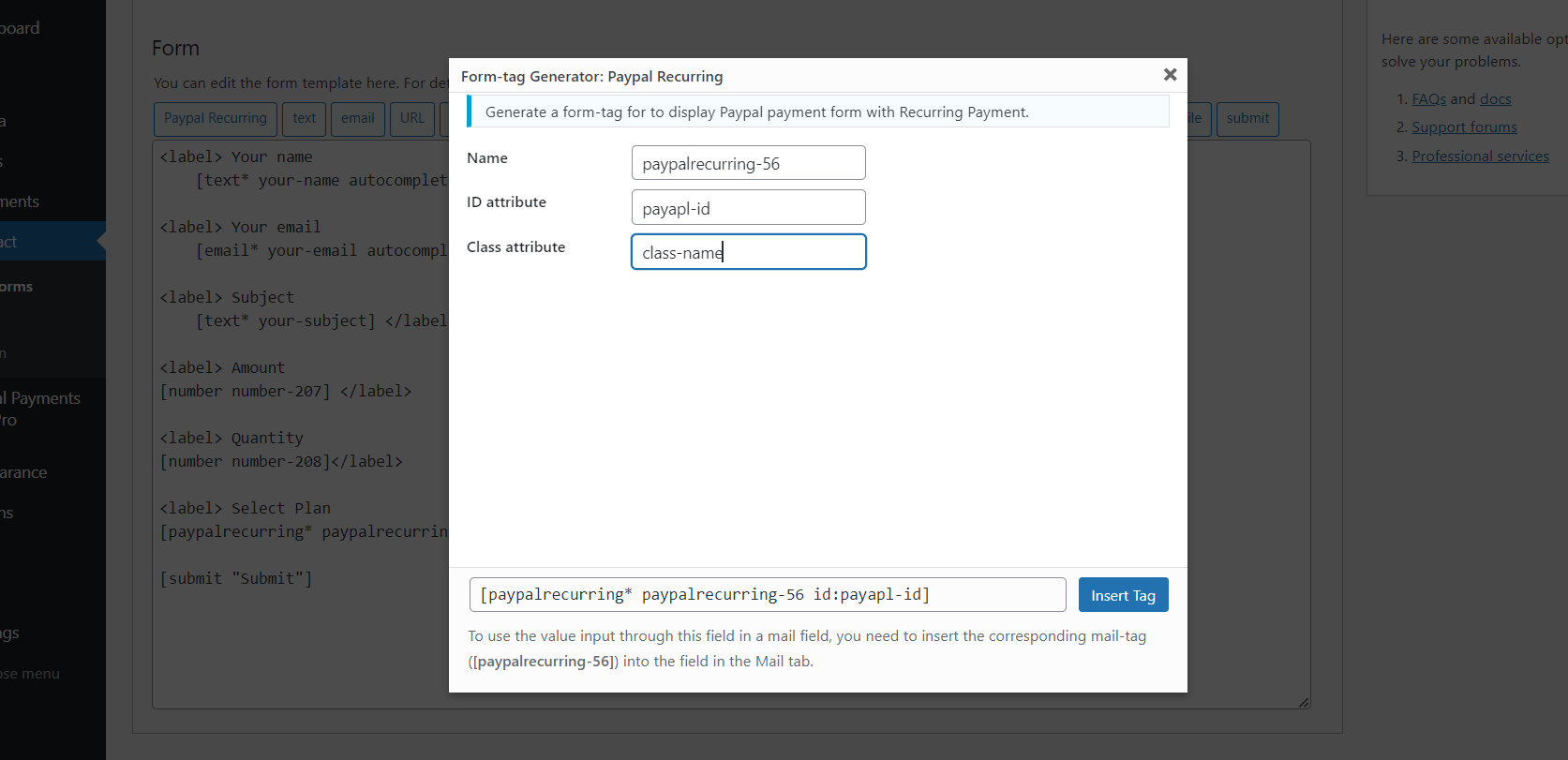Click the form textarea resize handle
1568x760 pixels.
click(1304, 702)
